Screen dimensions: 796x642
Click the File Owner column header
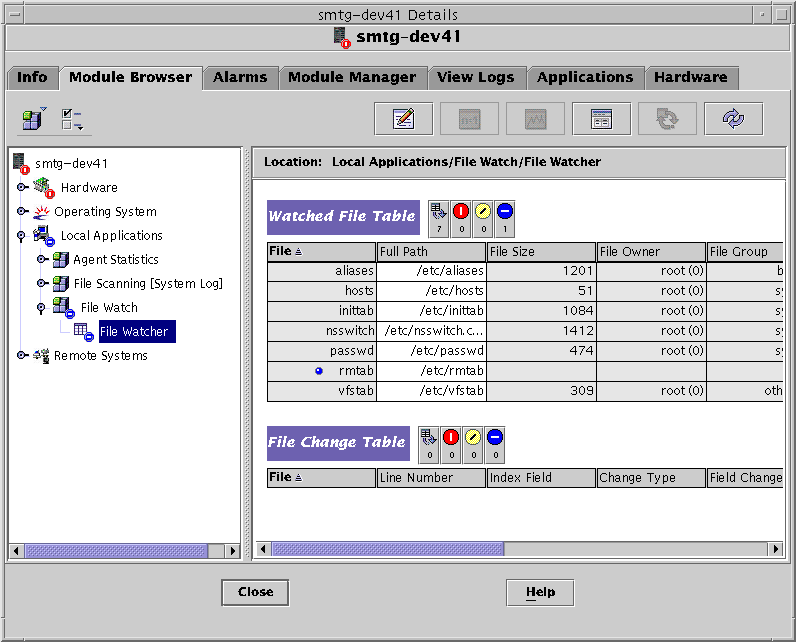click(651, 252)
